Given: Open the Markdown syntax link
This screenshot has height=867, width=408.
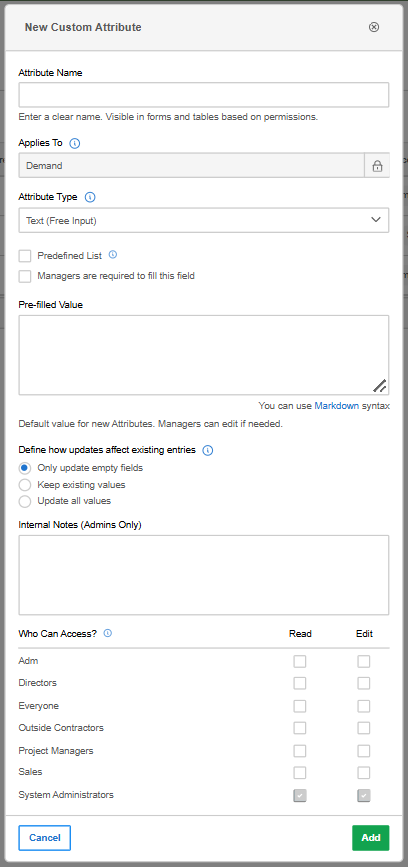Looking at the screenshot, I should (x=337, y=406).
